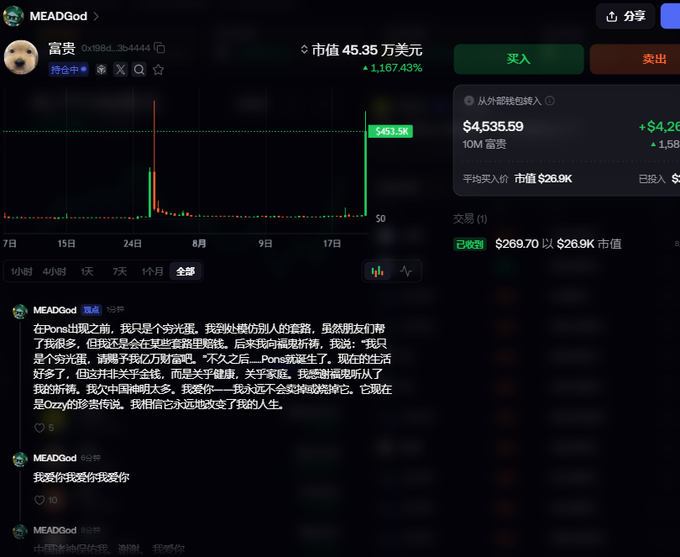Open the cube blockchain explorer icon
The image size is (680, 557).
coord(101,69)
